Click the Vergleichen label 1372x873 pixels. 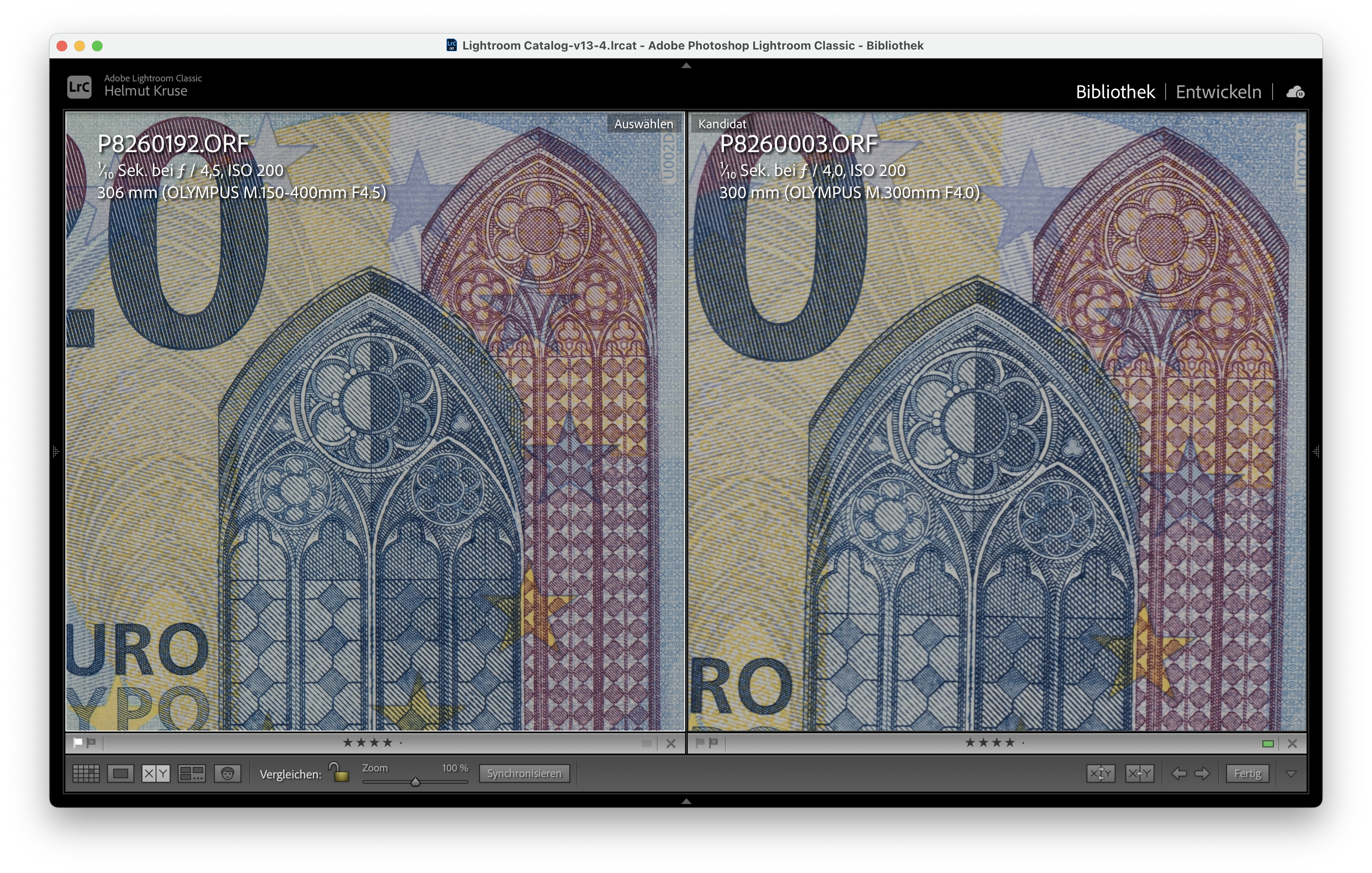point(290,774)
